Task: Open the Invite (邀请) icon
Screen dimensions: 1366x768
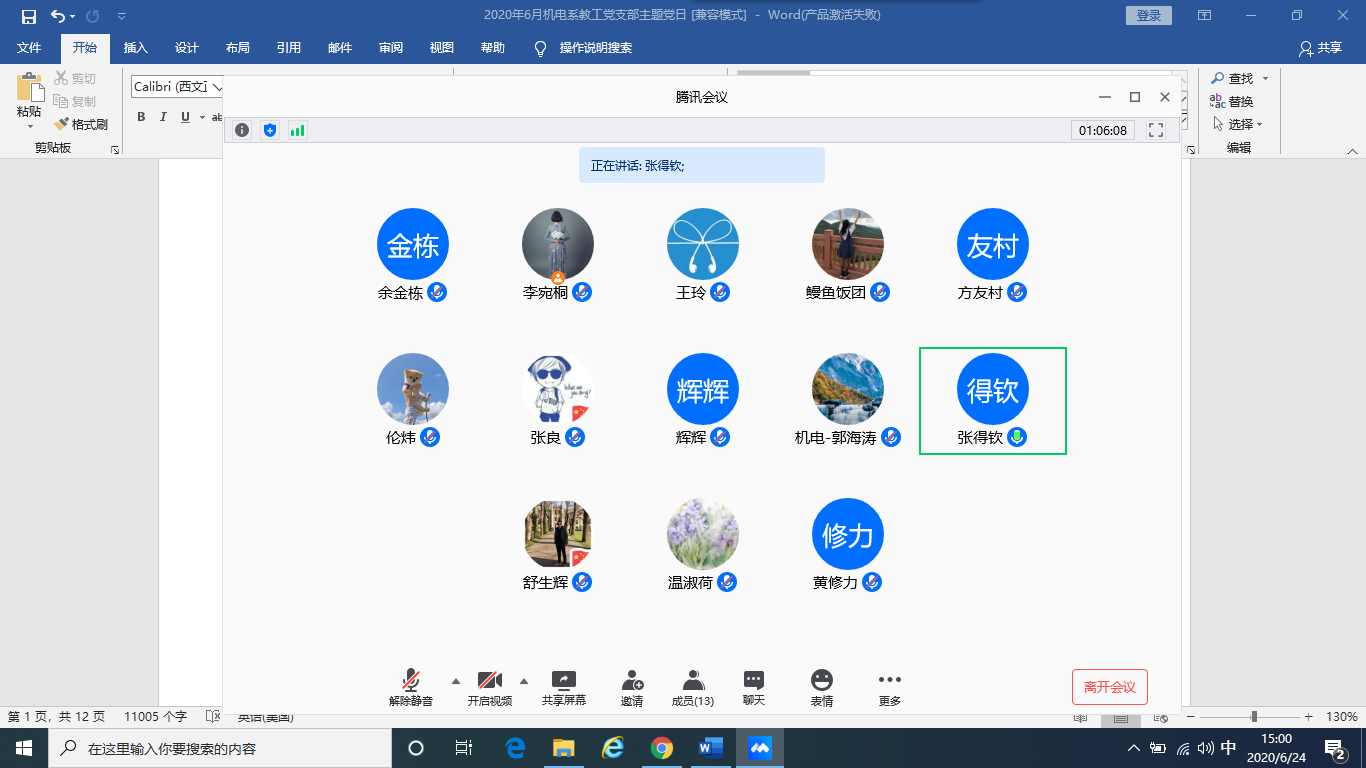Action: coord(632,681)
